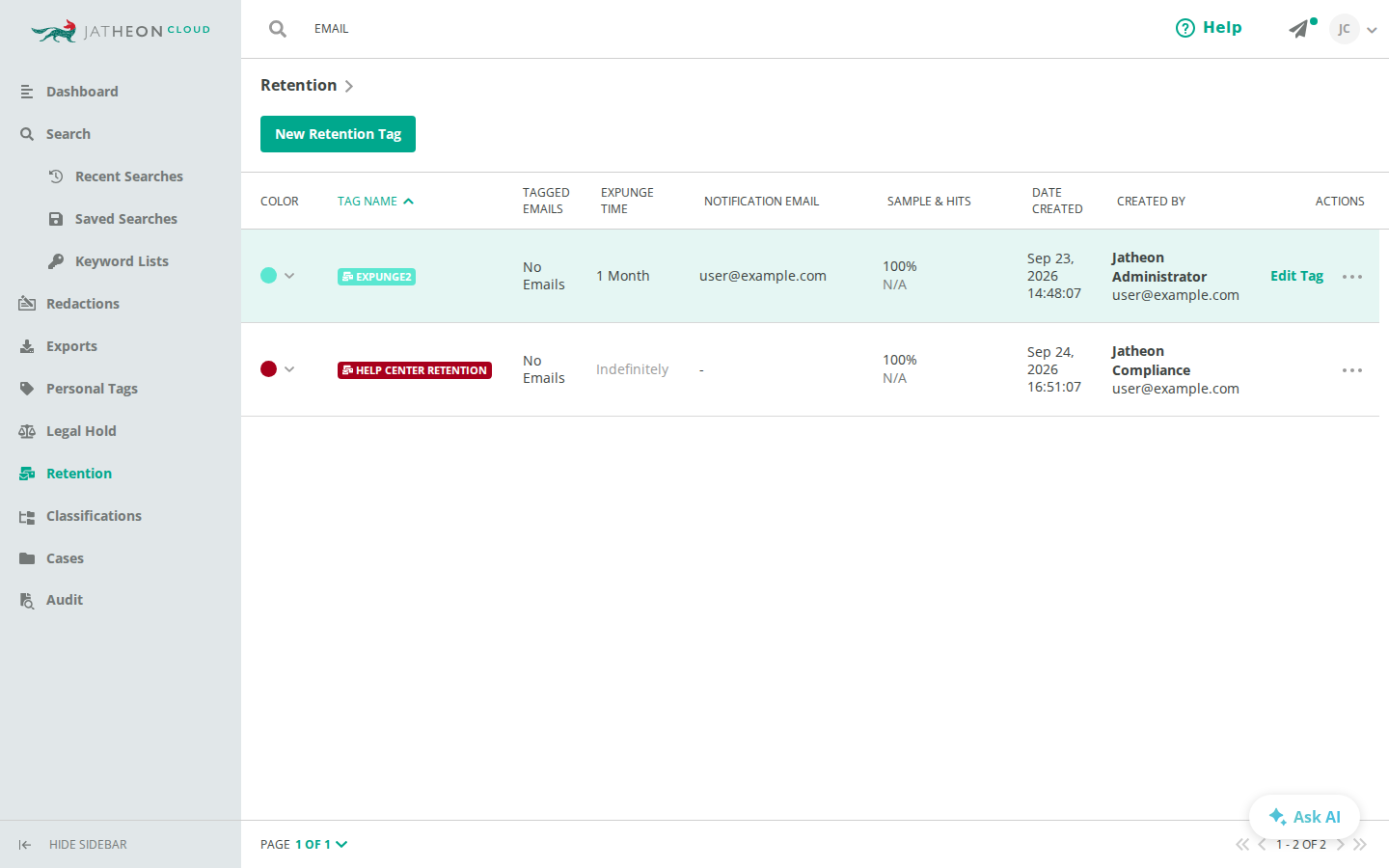
Task: Click the Jatheon Compliance creator name
Action: (x=1151, y=361)
